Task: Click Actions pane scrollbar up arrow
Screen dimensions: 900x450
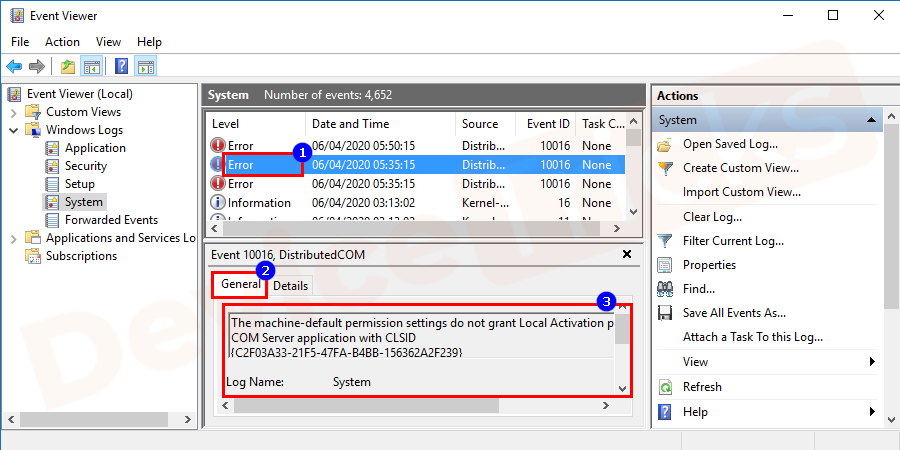Action: 891,117
